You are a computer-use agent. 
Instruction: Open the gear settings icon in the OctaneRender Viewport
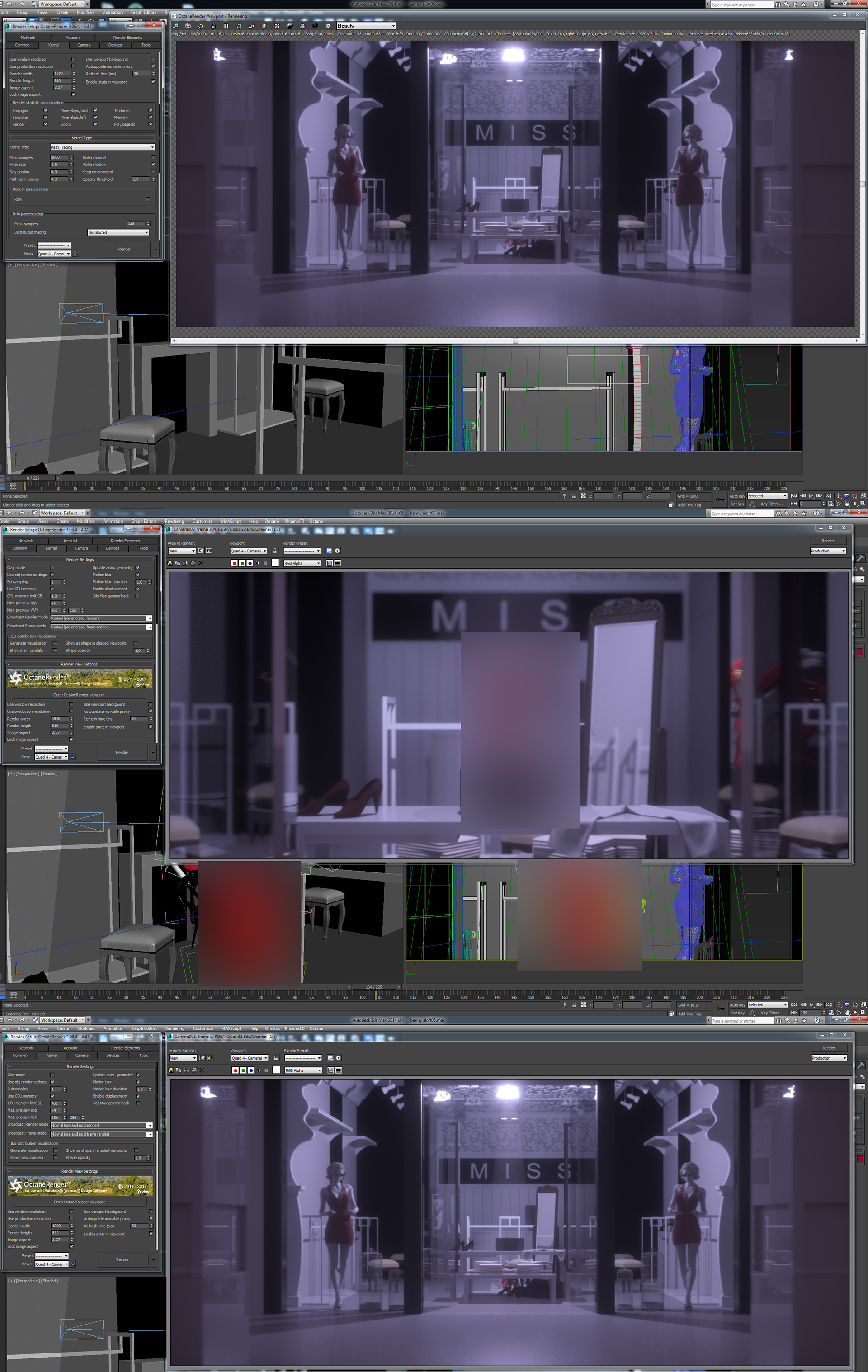tap(328, 26)
